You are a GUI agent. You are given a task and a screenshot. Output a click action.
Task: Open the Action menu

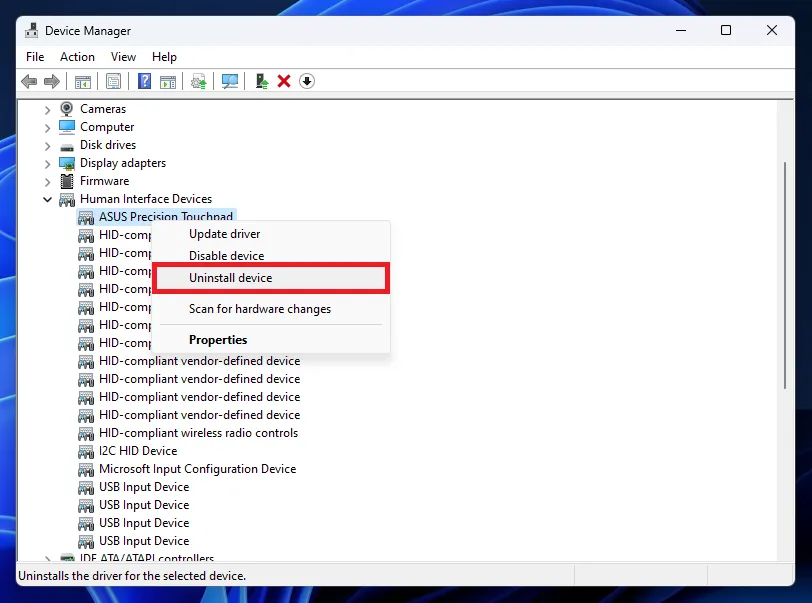77,57
